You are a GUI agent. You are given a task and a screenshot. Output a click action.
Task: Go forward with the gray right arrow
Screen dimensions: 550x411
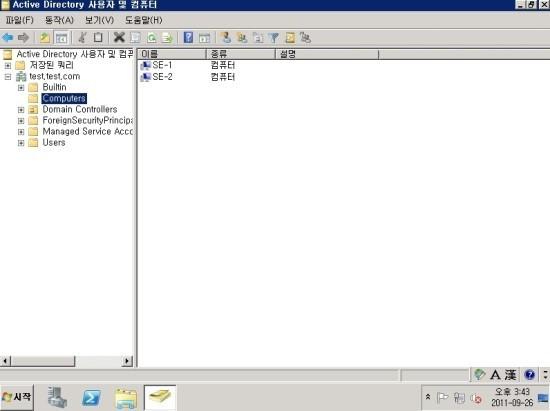tap(24, 38)
